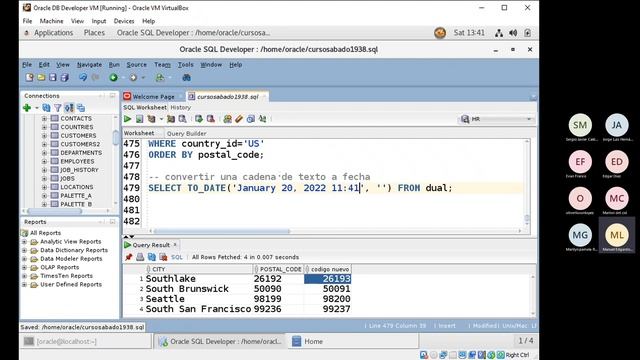Open the Navigate menu

click(89, 64)
